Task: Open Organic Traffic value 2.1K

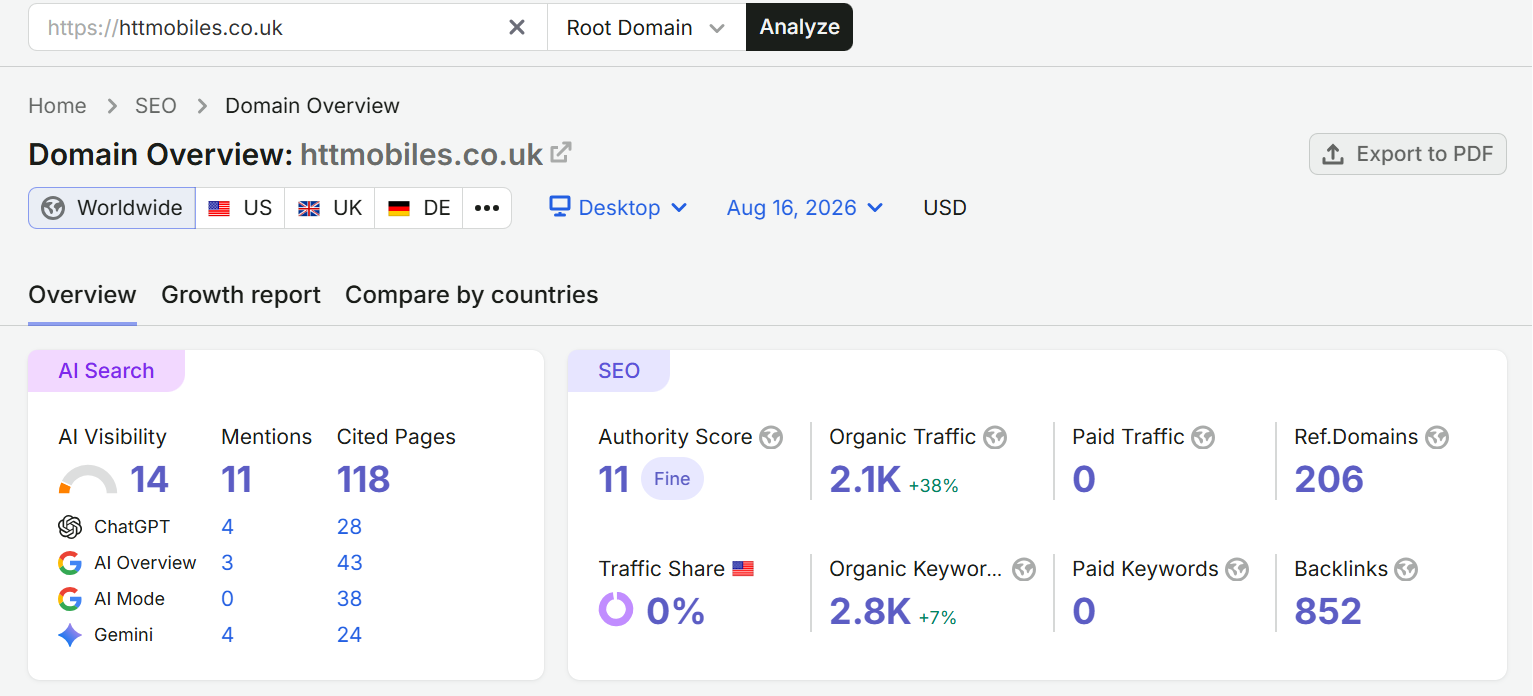Action: click(x=865, y=480)
